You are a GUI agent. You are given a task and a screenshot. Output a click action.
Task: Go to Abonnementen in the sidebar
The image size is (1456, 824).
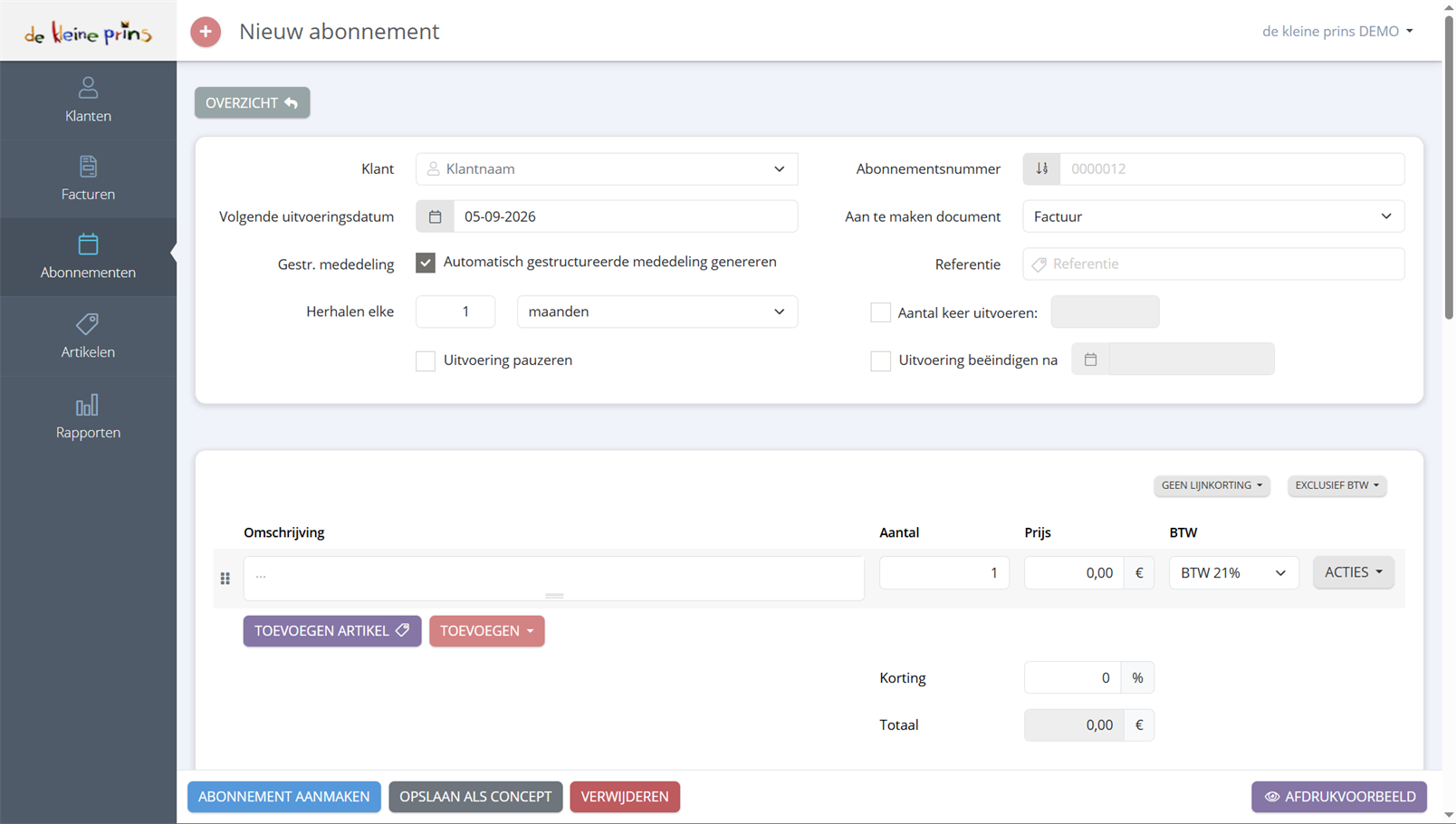click(x=88, y=257)
